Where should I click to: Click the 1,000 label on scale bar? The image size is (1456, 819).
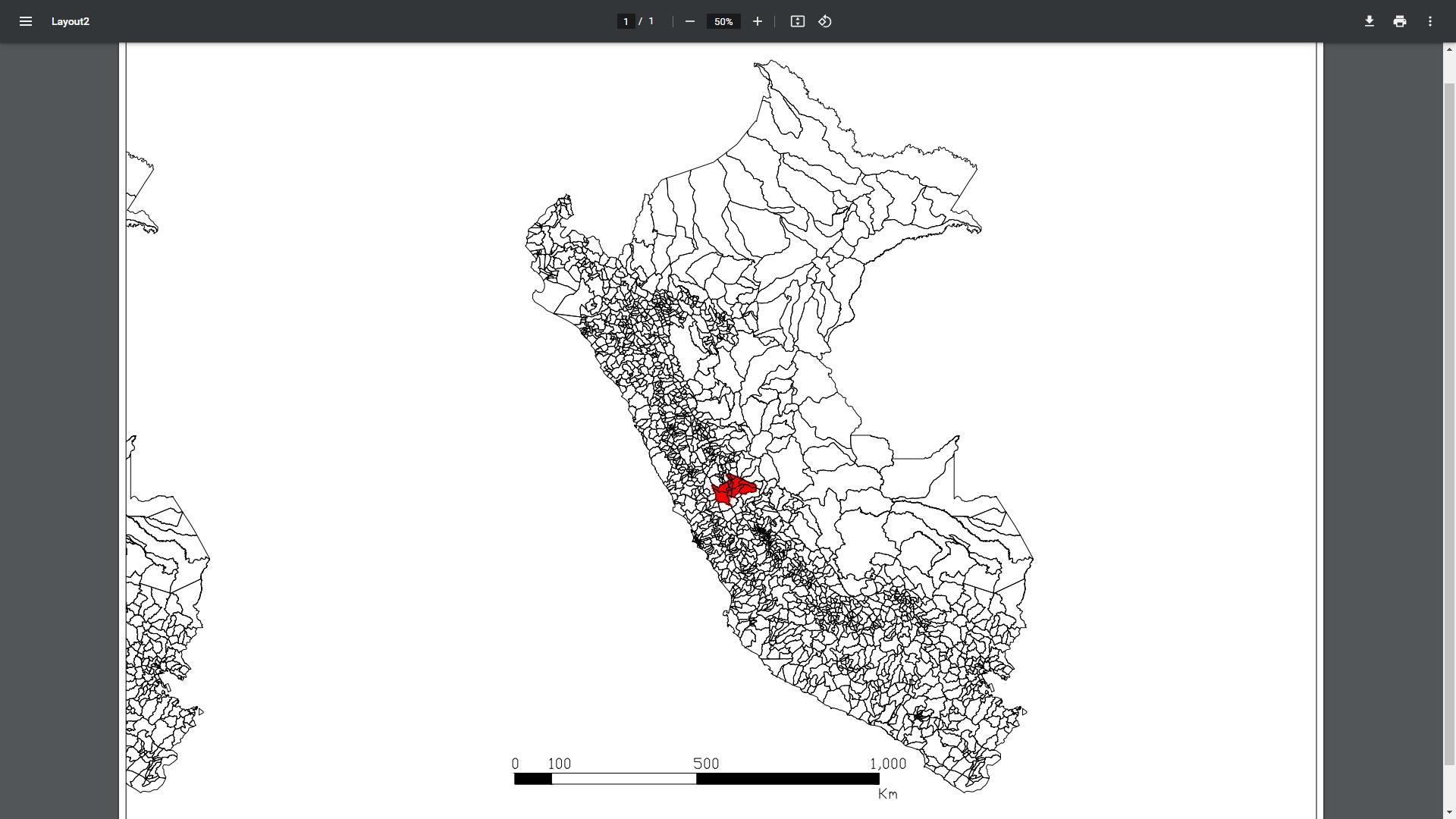point(887,764)
